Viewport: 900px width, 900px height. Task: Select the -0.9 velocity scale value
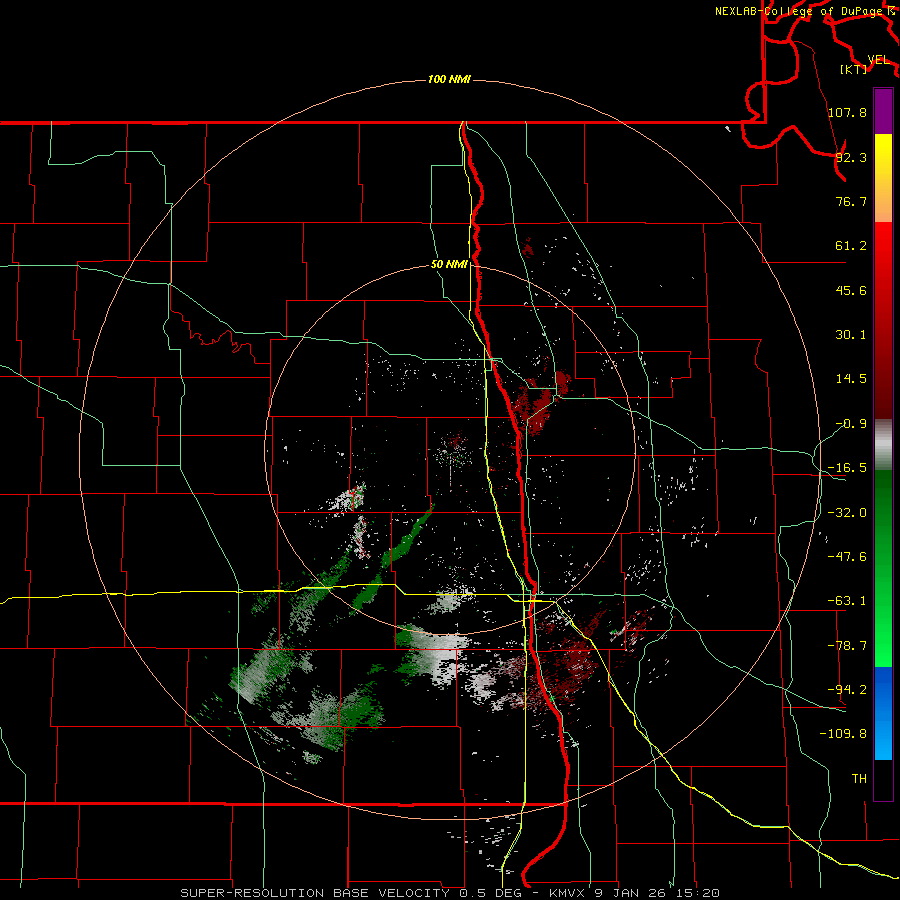851,424
